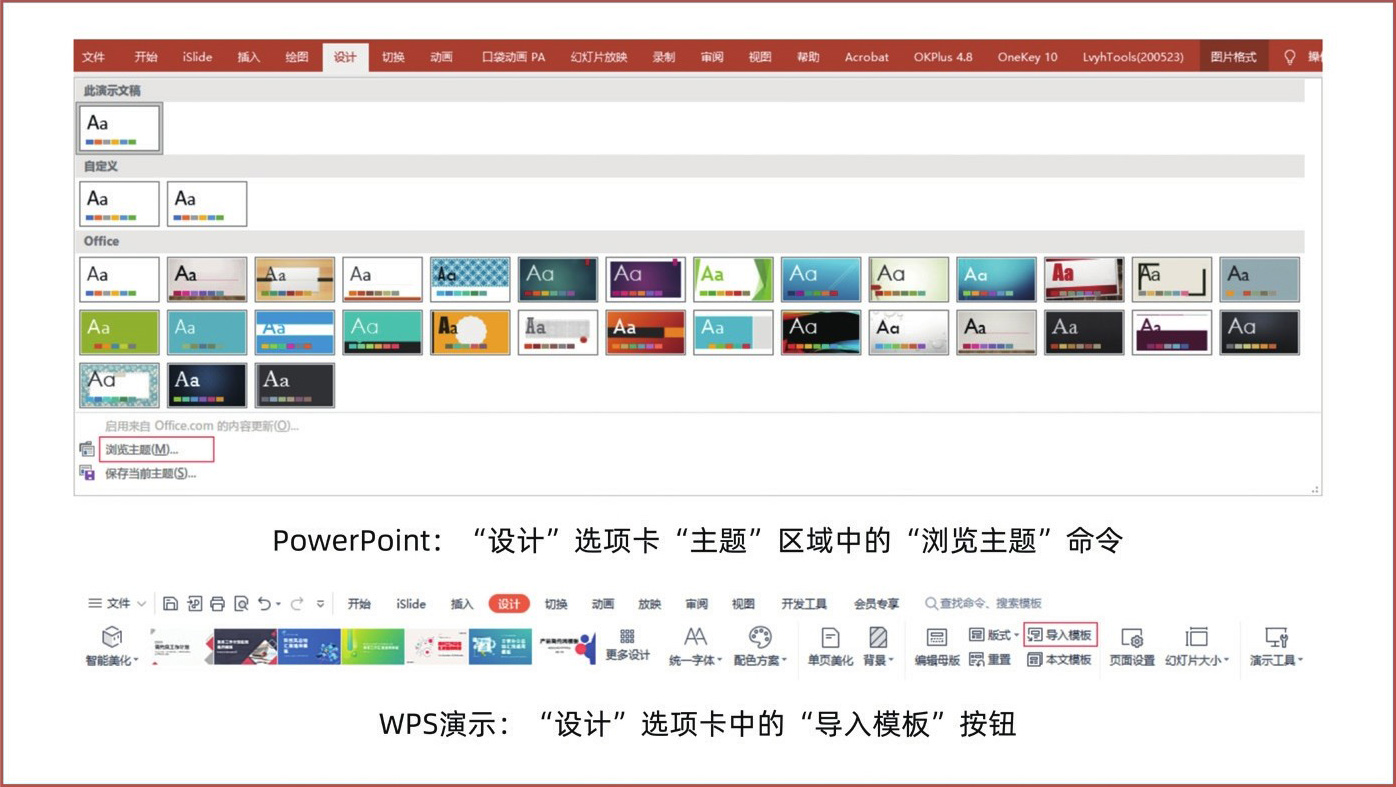Click the 单页美化 icon
This screenshot has height=787, width=1396.
pos(829,637)
